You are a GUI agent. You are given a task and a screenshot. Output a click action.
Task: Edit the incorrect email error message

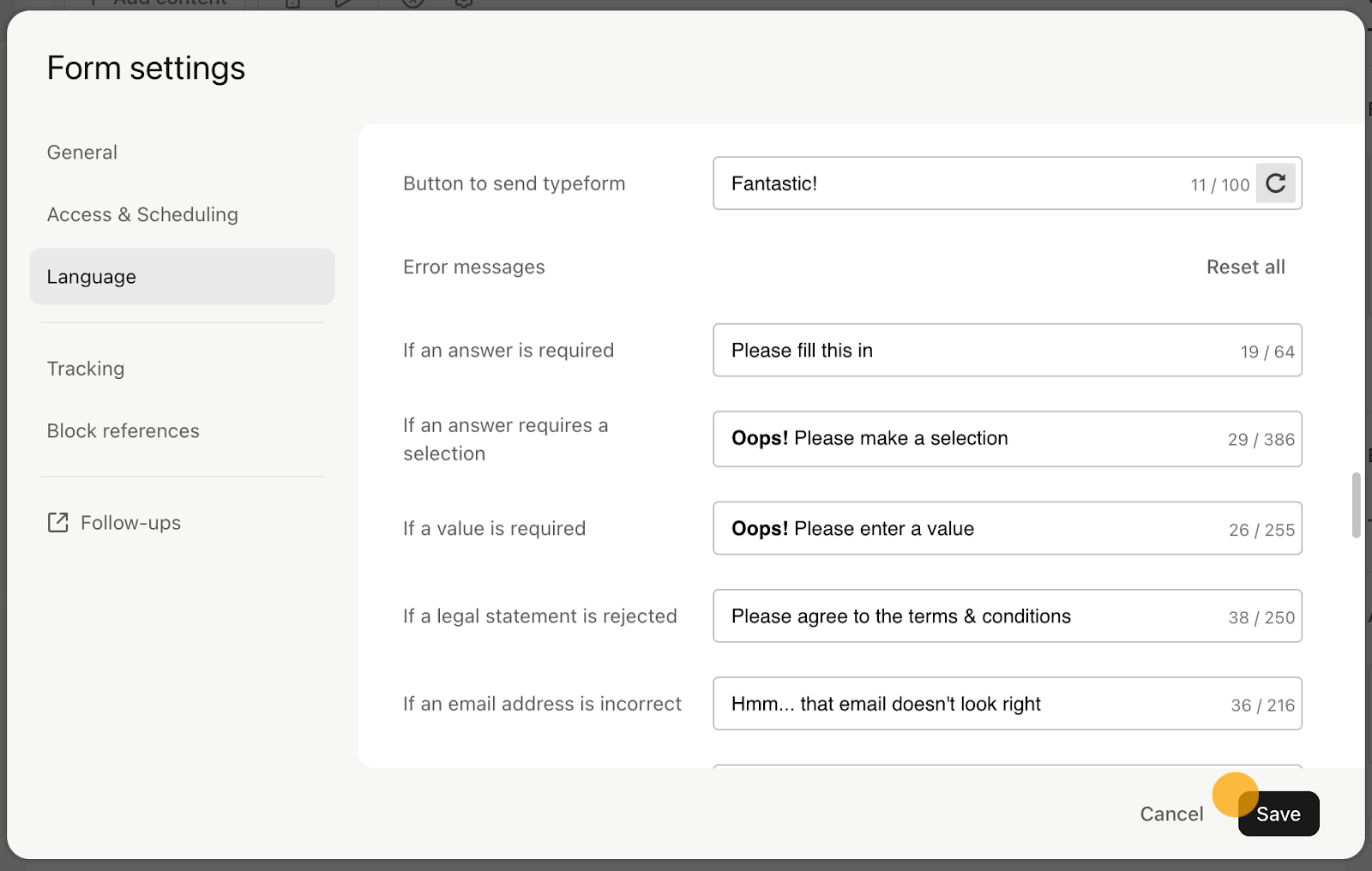1008,704
